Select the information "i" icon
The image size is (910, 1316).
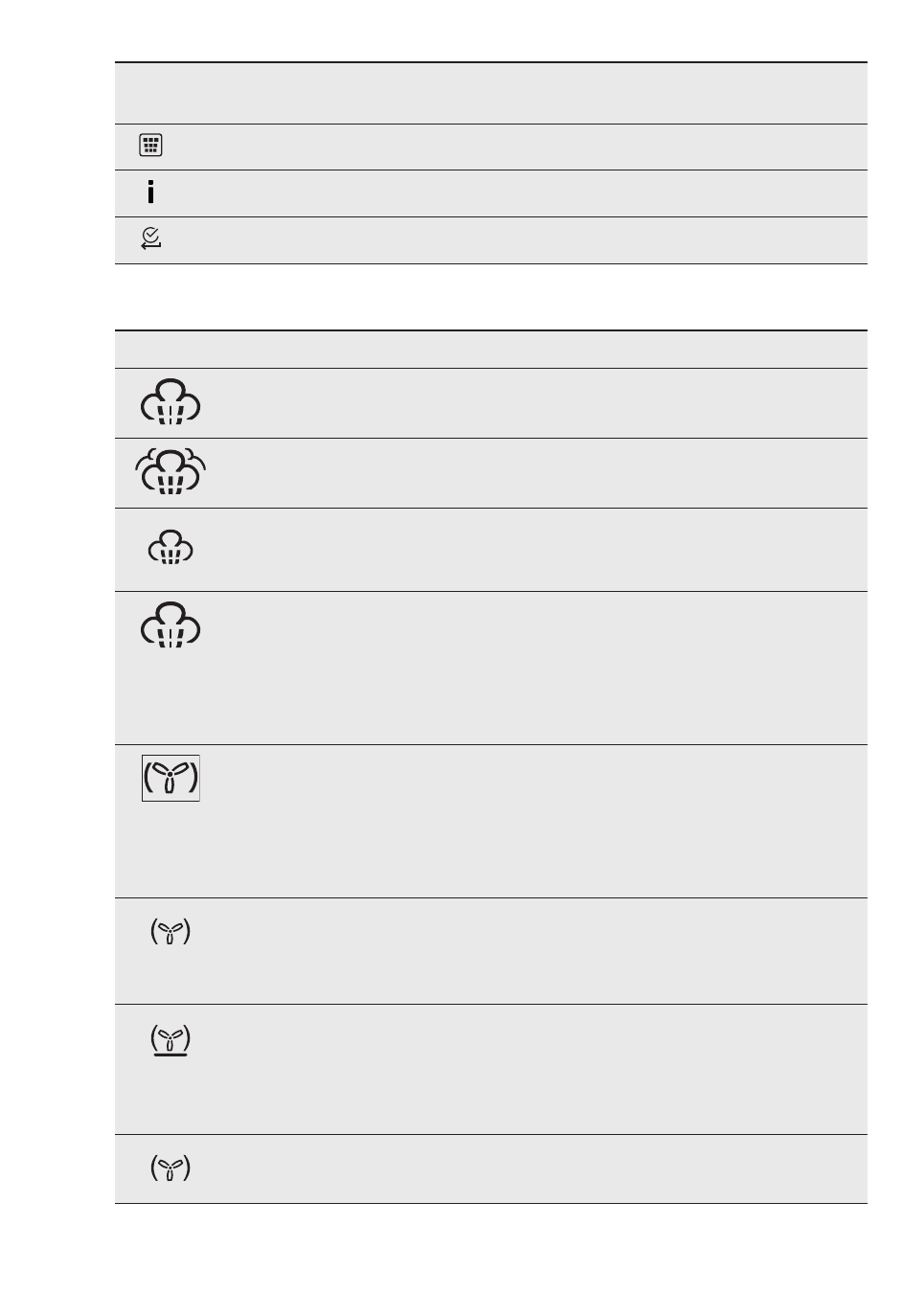(150, 193)
